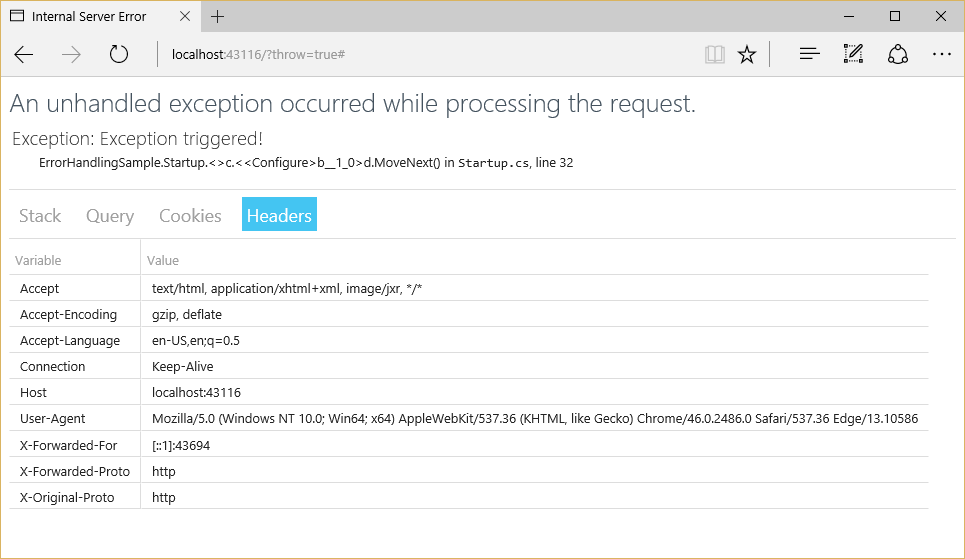Open Reading view book icon

point(714,55)
